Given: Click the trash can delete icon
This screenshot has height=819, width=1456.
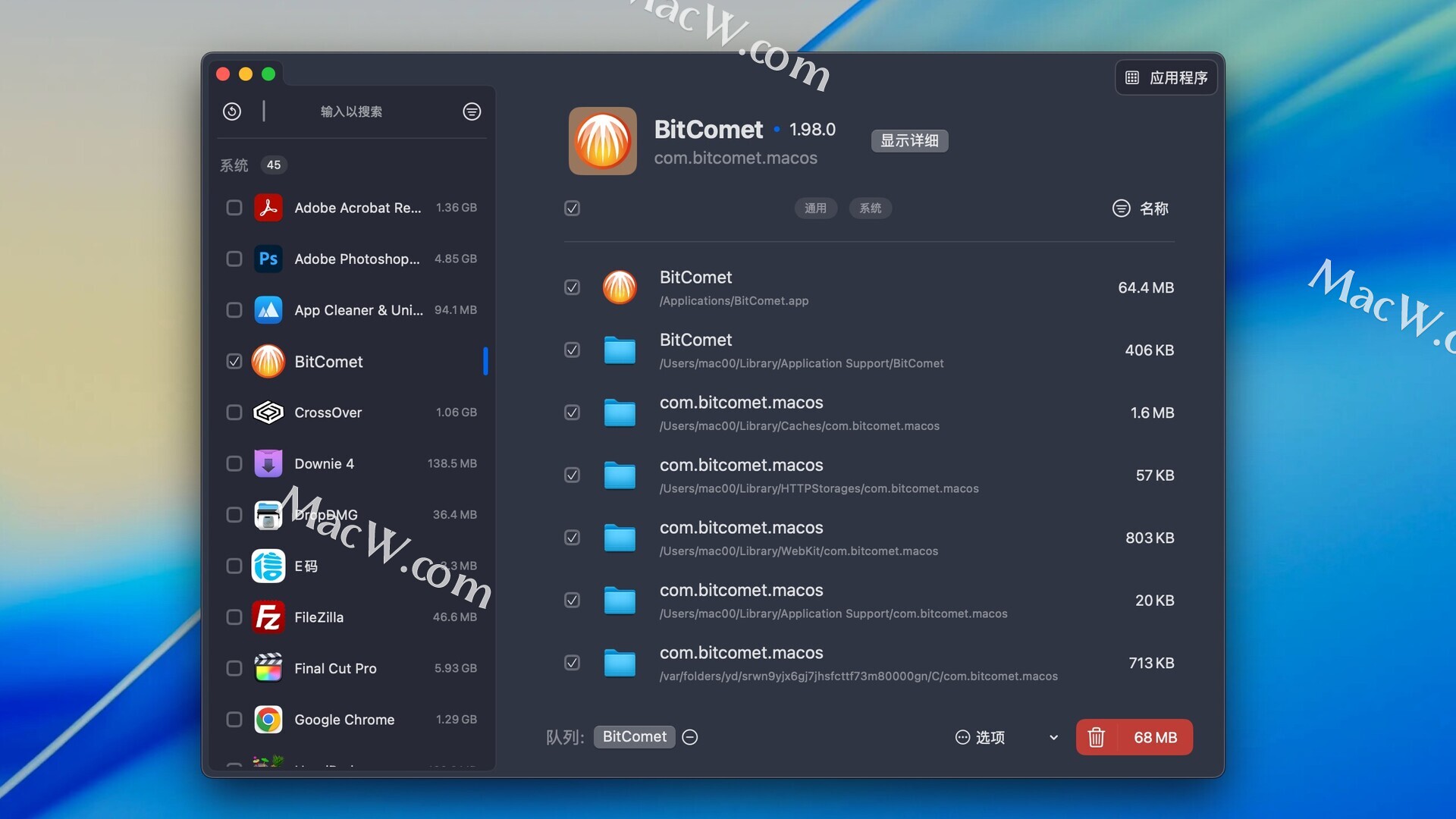Looking at the screenshot, I should tap(1097, 737).
